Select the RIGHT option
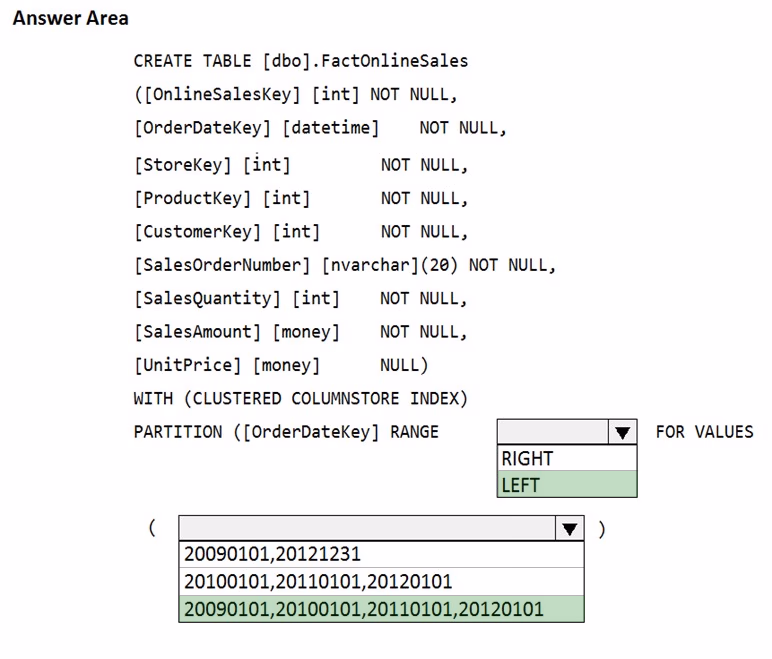 (567, 459)
